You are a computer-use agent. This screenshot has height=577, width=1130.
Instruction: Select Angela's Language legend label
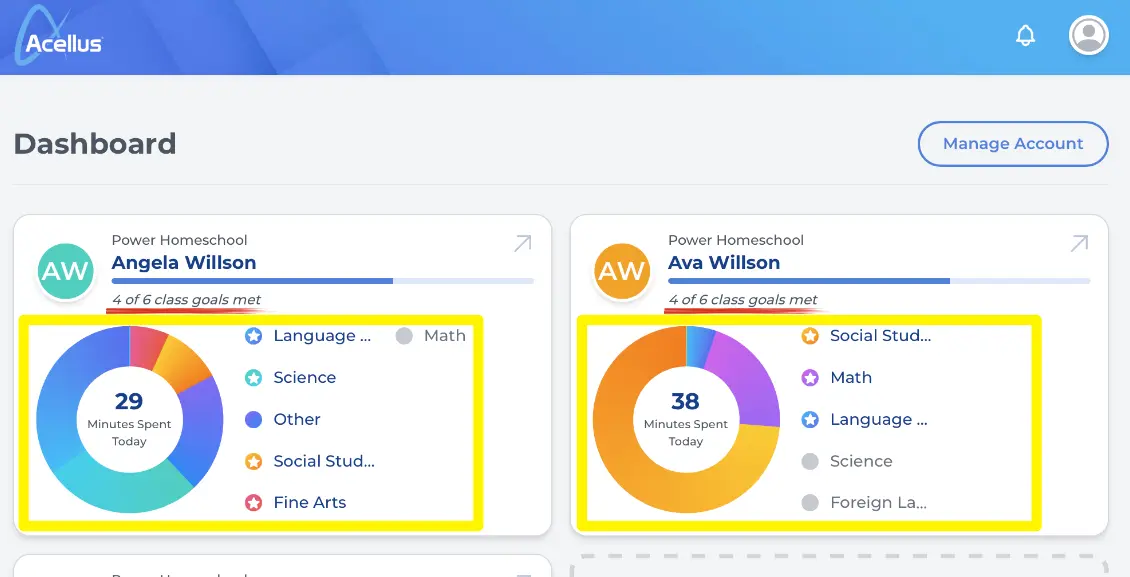(322, 336)
